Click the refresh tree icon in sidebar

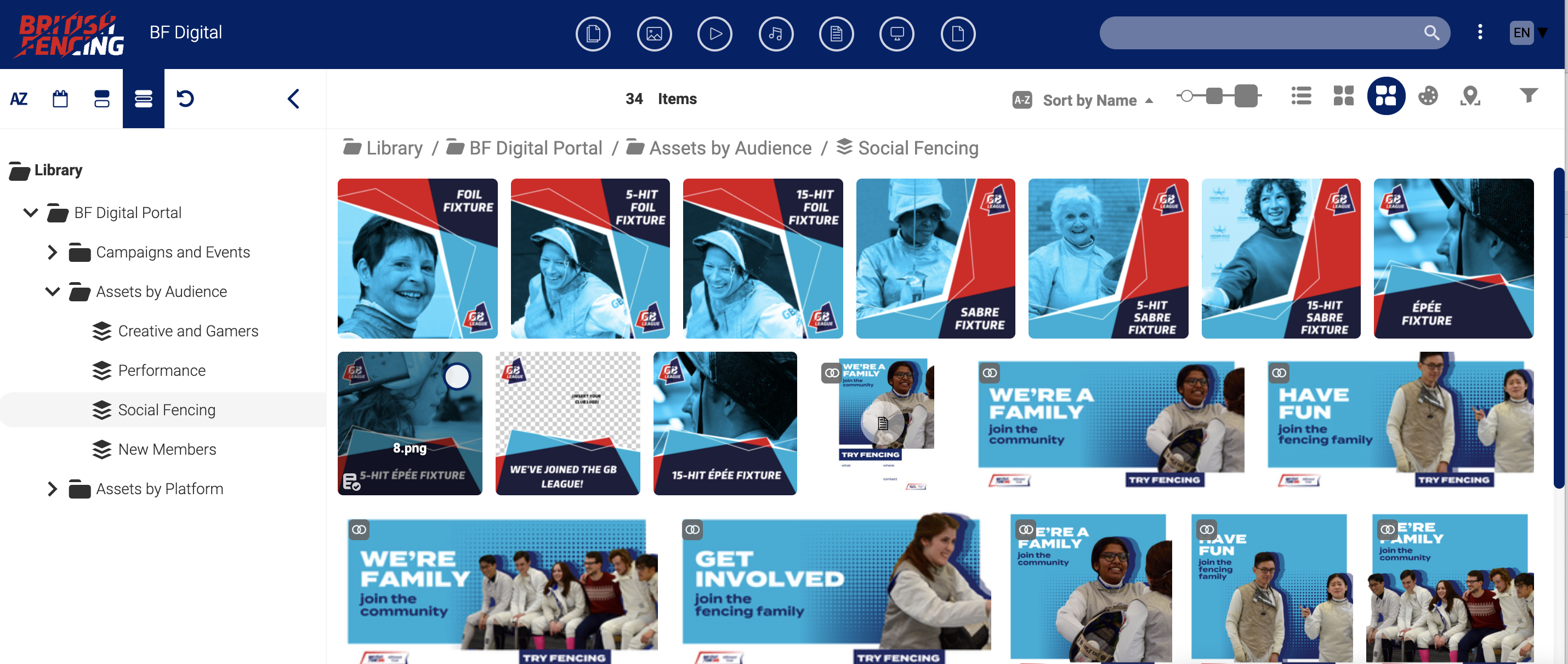185,99
